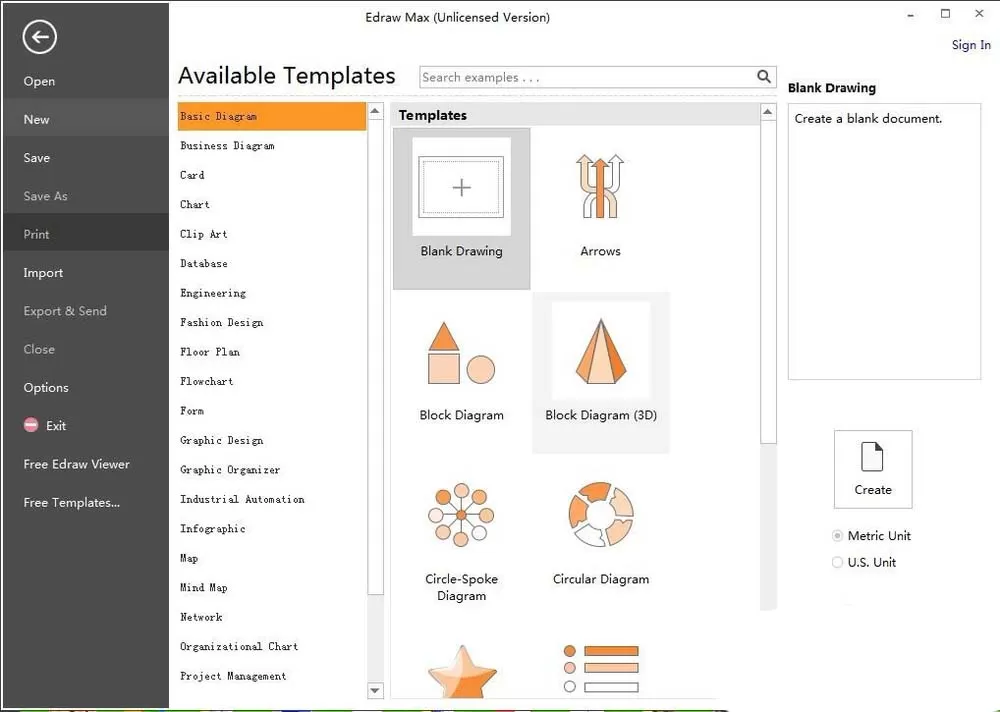Choose the Arrows template icon

599,186
